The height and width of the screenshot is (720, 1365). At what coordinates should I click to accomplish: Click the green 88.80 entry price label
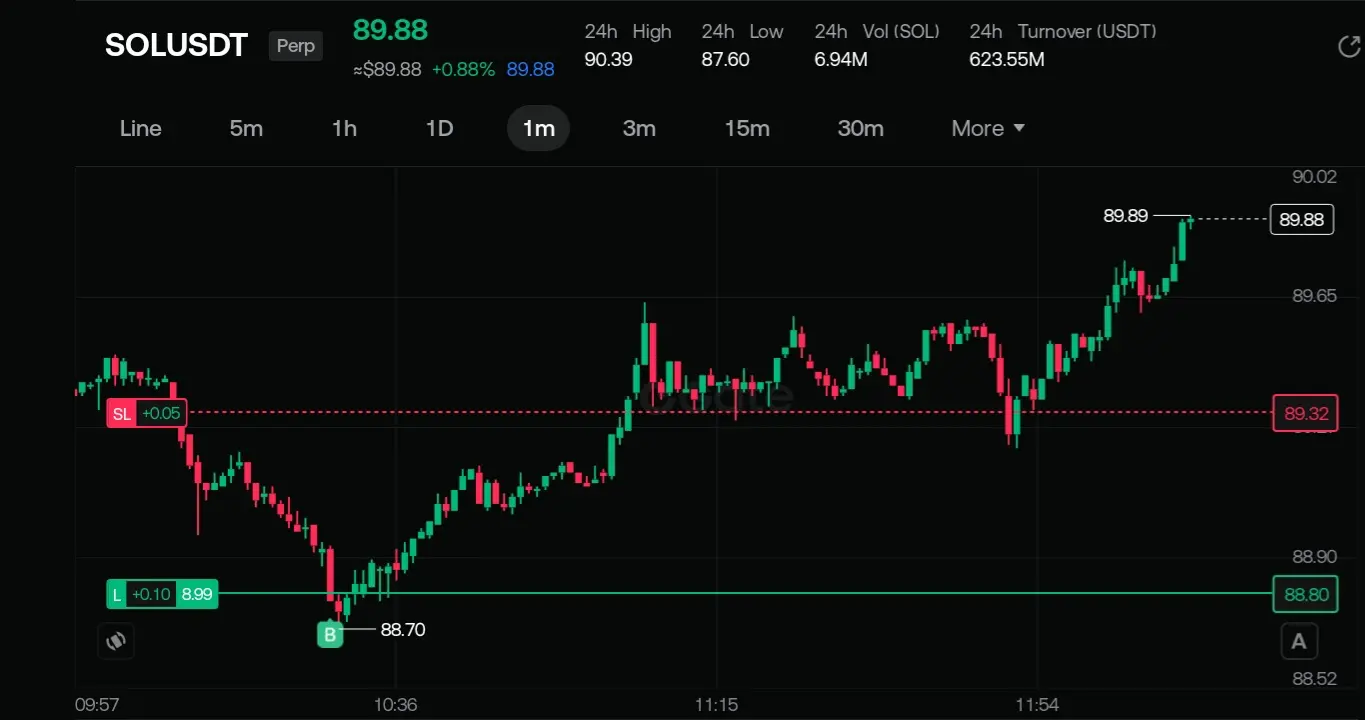click(x=1306, y=594)
